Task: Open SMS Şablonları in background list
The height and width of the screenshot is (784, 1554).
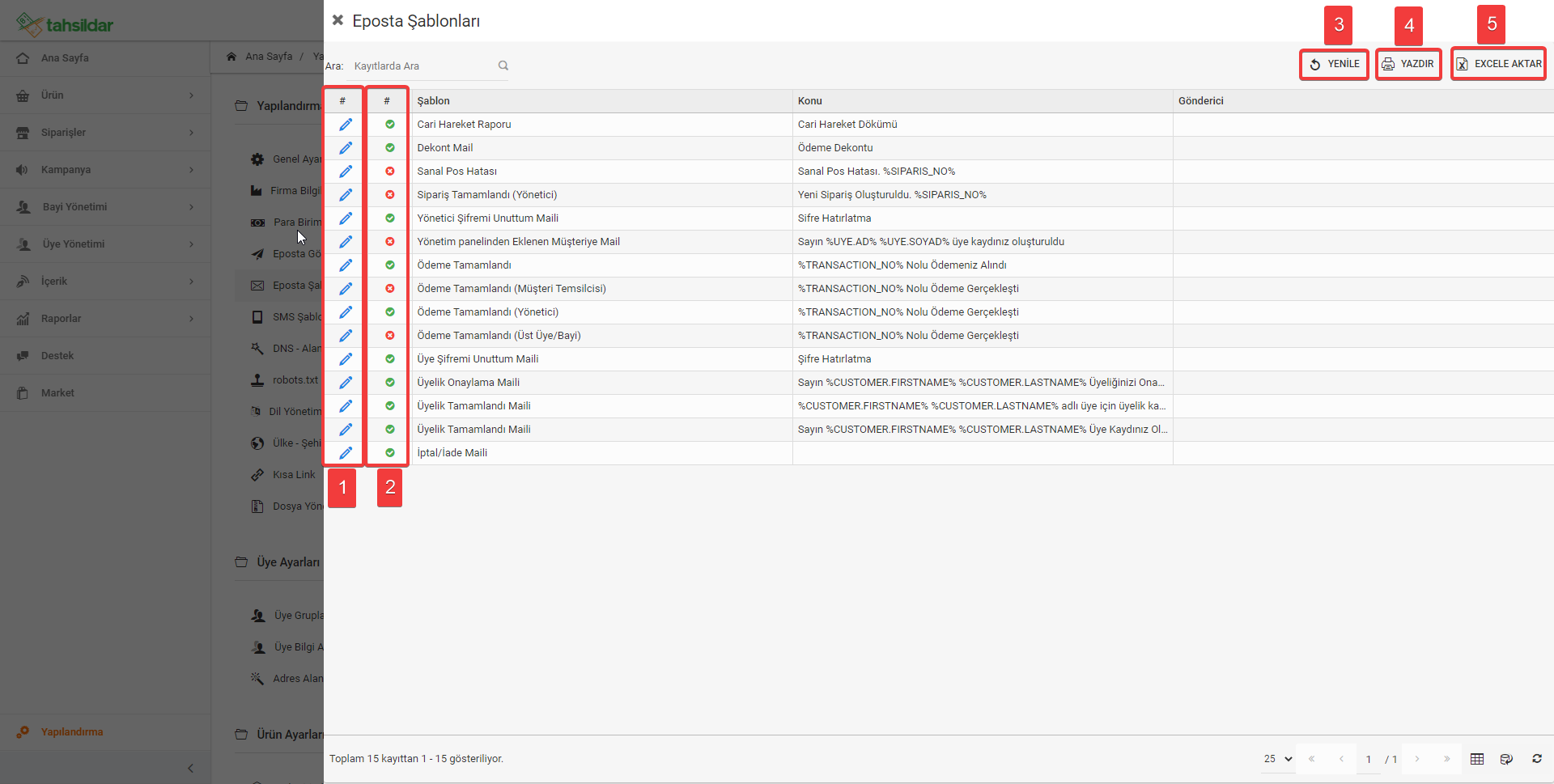Action: pyautogui.click(x=287, y=317)
